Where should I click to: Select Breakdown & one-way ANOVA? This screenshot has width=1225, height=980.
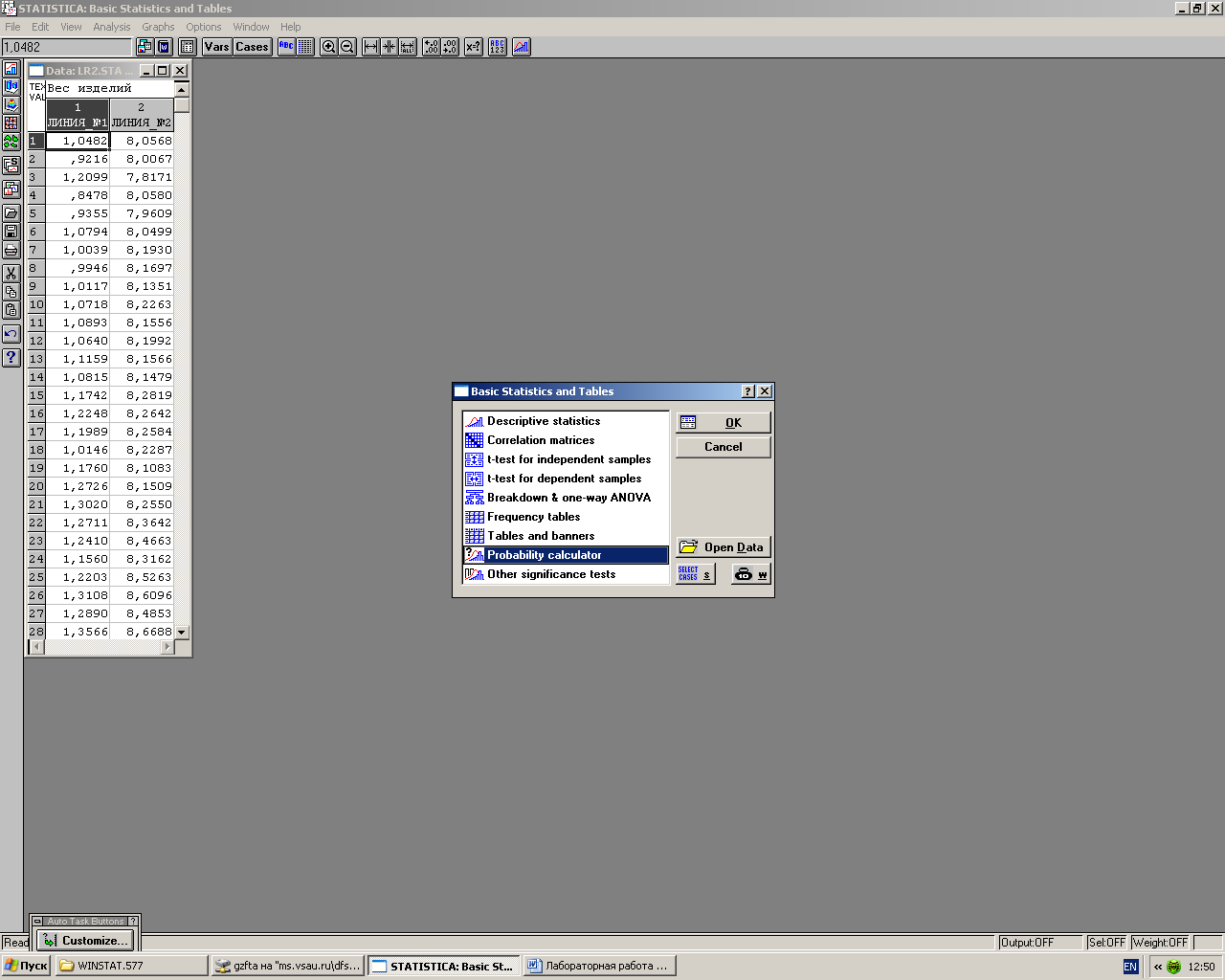pos(566,498)
